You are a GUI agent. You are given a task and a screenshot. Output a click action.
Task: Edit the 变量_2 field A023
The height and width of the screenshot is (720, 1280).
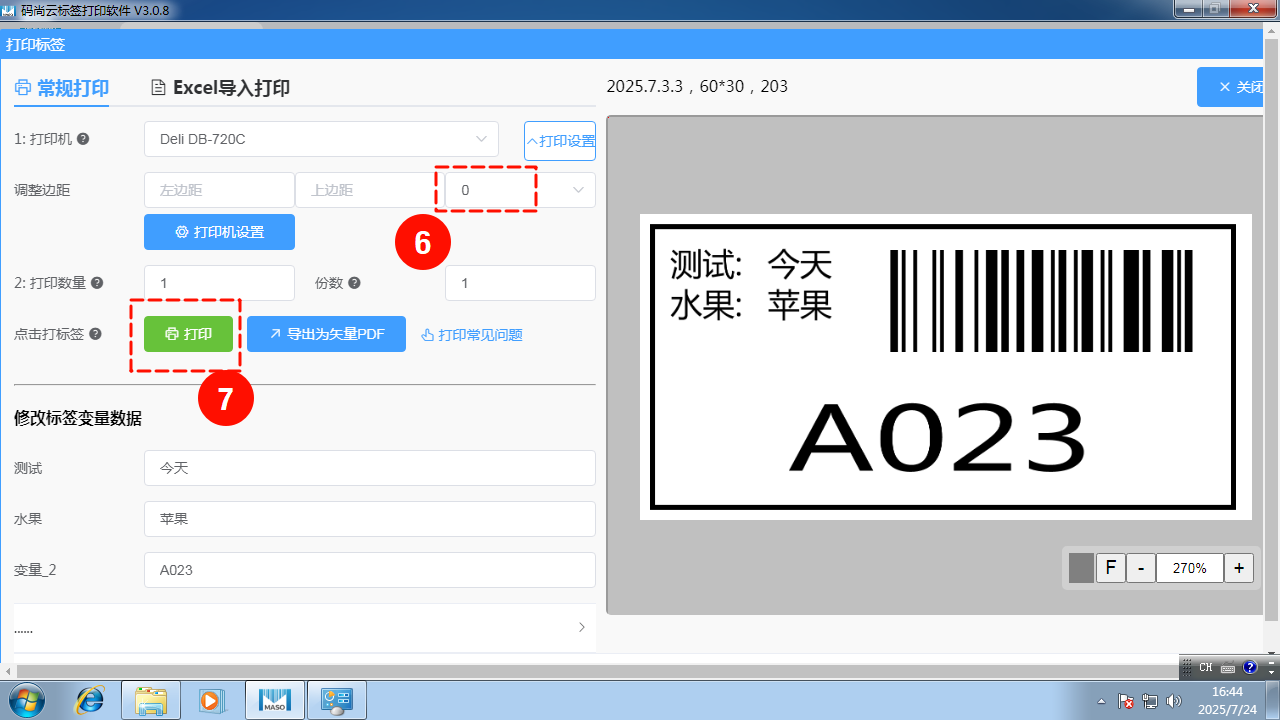(x=370, y=570)
